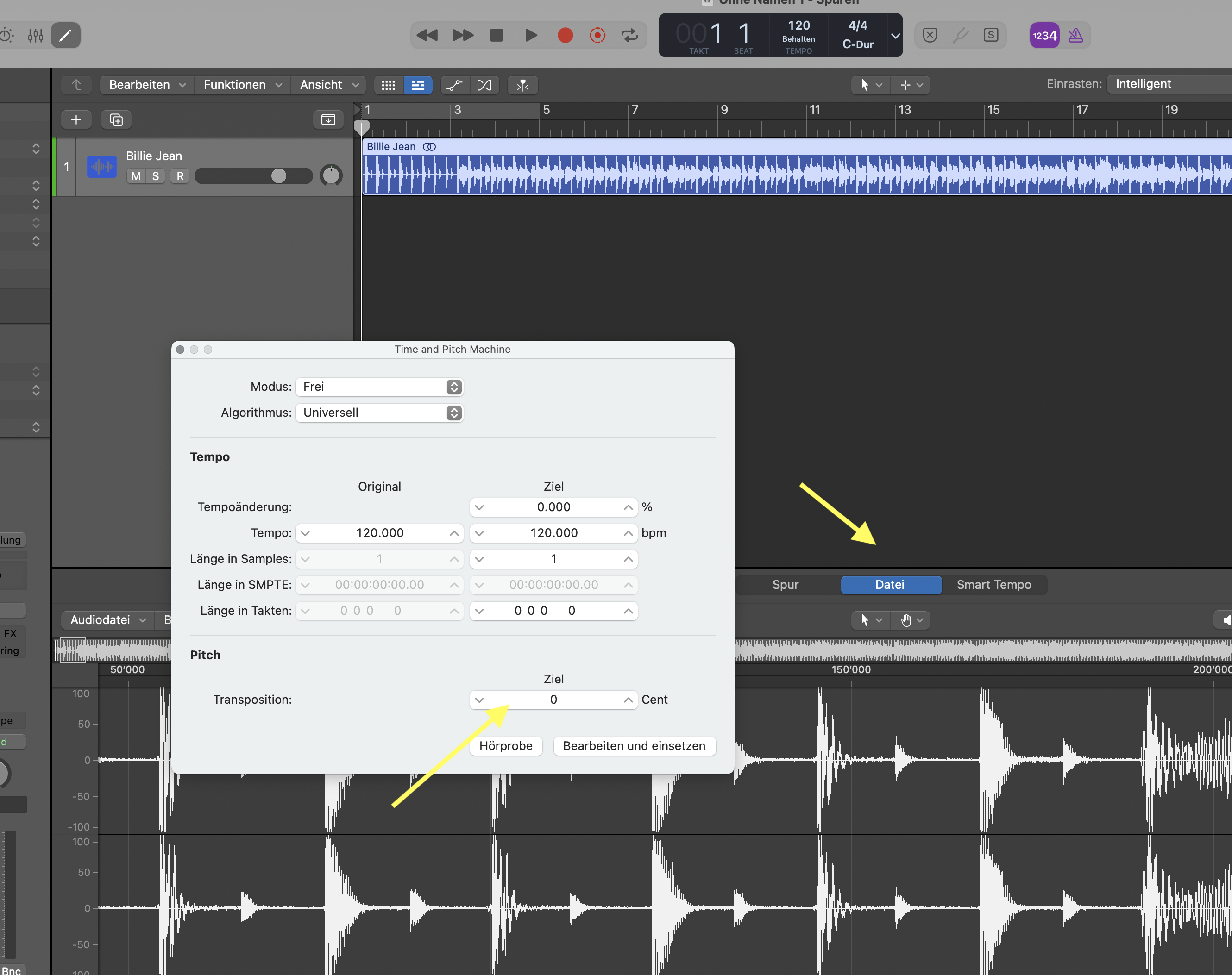Increase Tempoänderung percent with up arrow
The height and width of the screenshot is (975, 1232).
(628, 507)
